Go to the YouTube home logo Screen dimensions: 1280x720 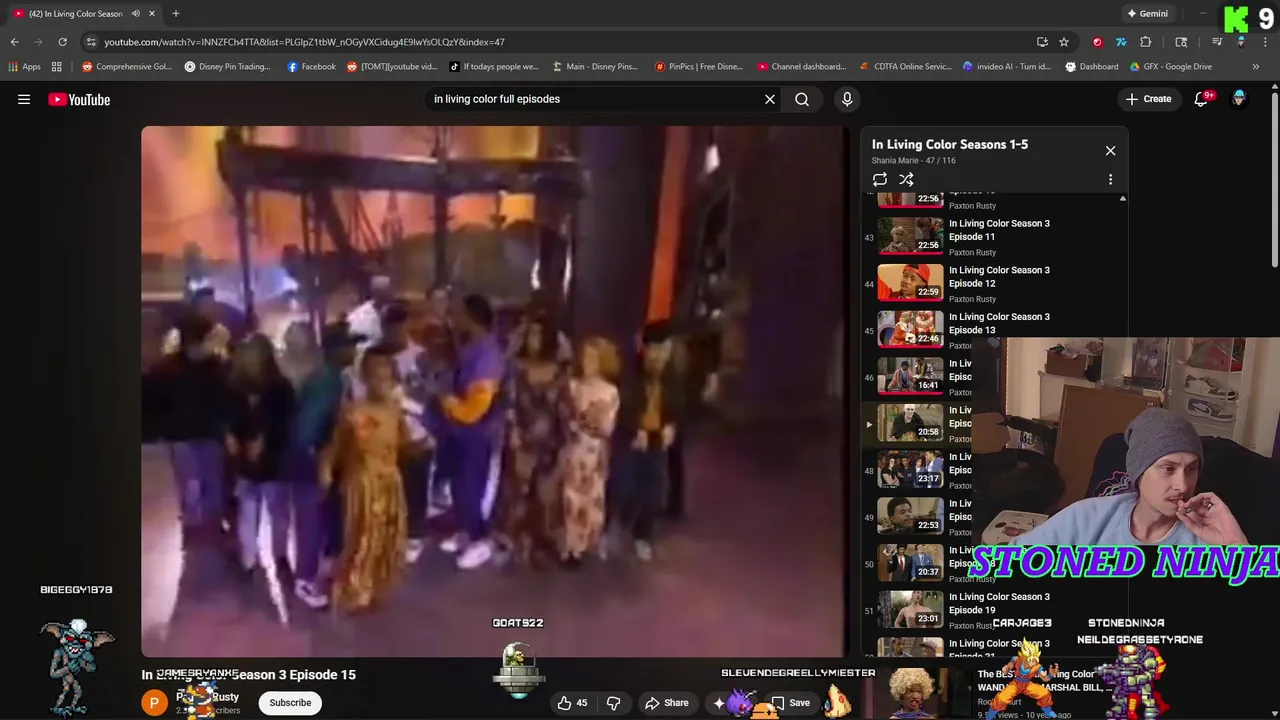pyautogui.click(x=79, y=99)
